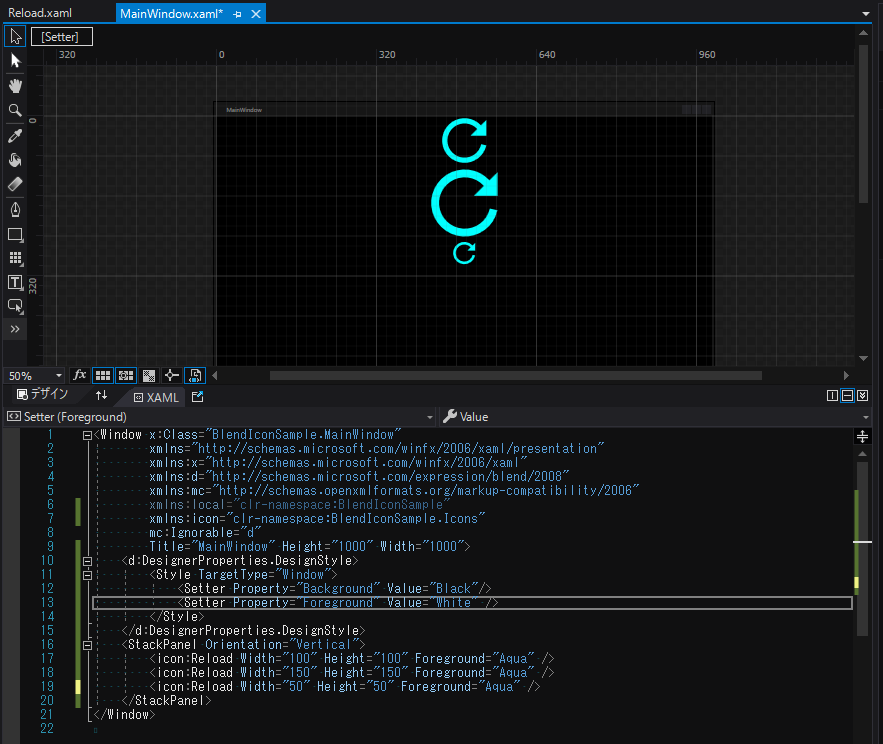Click the xmlns:icon namespace on line 7

(317, 518)
